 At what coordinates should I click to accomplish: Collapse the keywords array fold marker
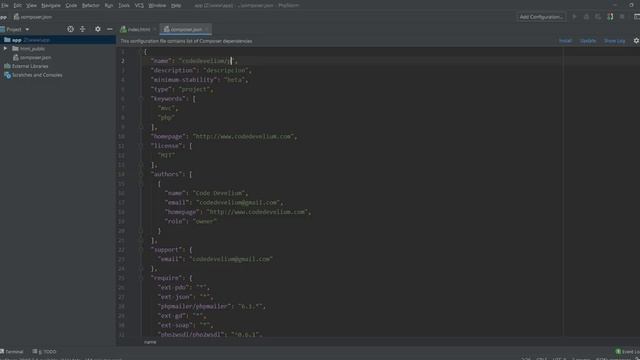140,99
